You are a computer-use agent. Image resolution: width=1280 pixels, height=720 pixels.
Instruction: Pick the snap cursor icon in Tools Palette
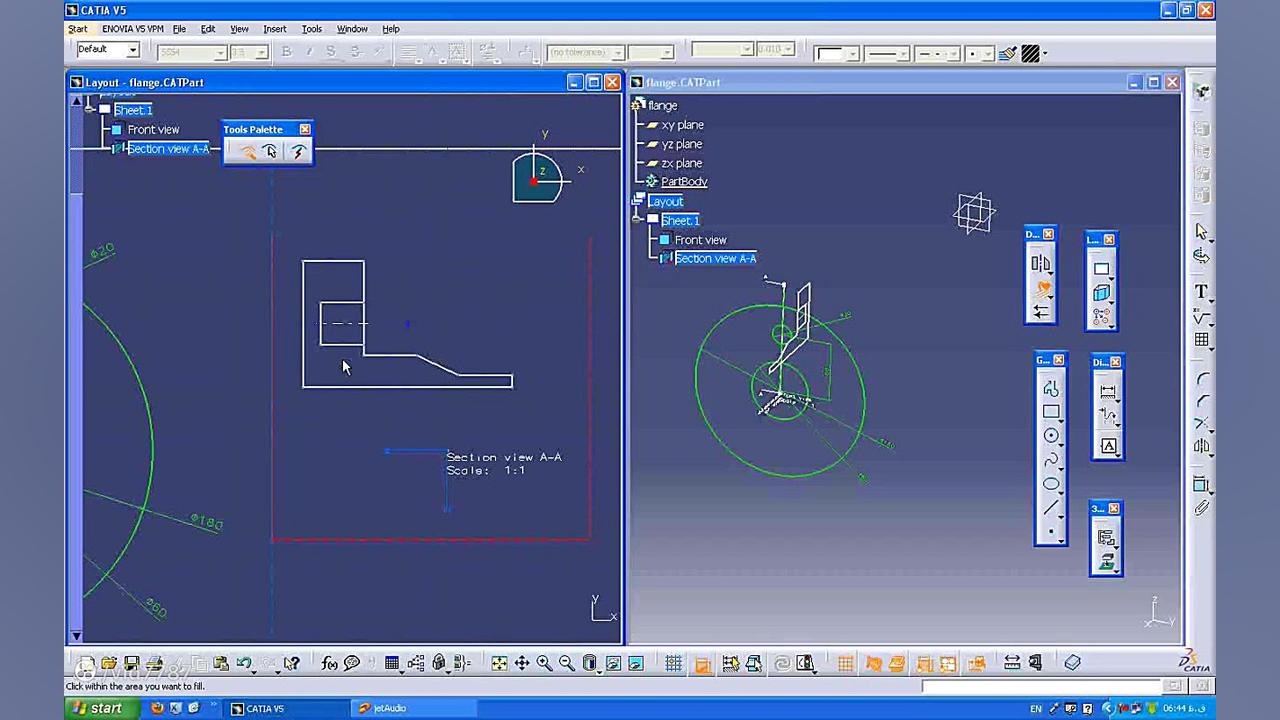click(x=269, y=151)
